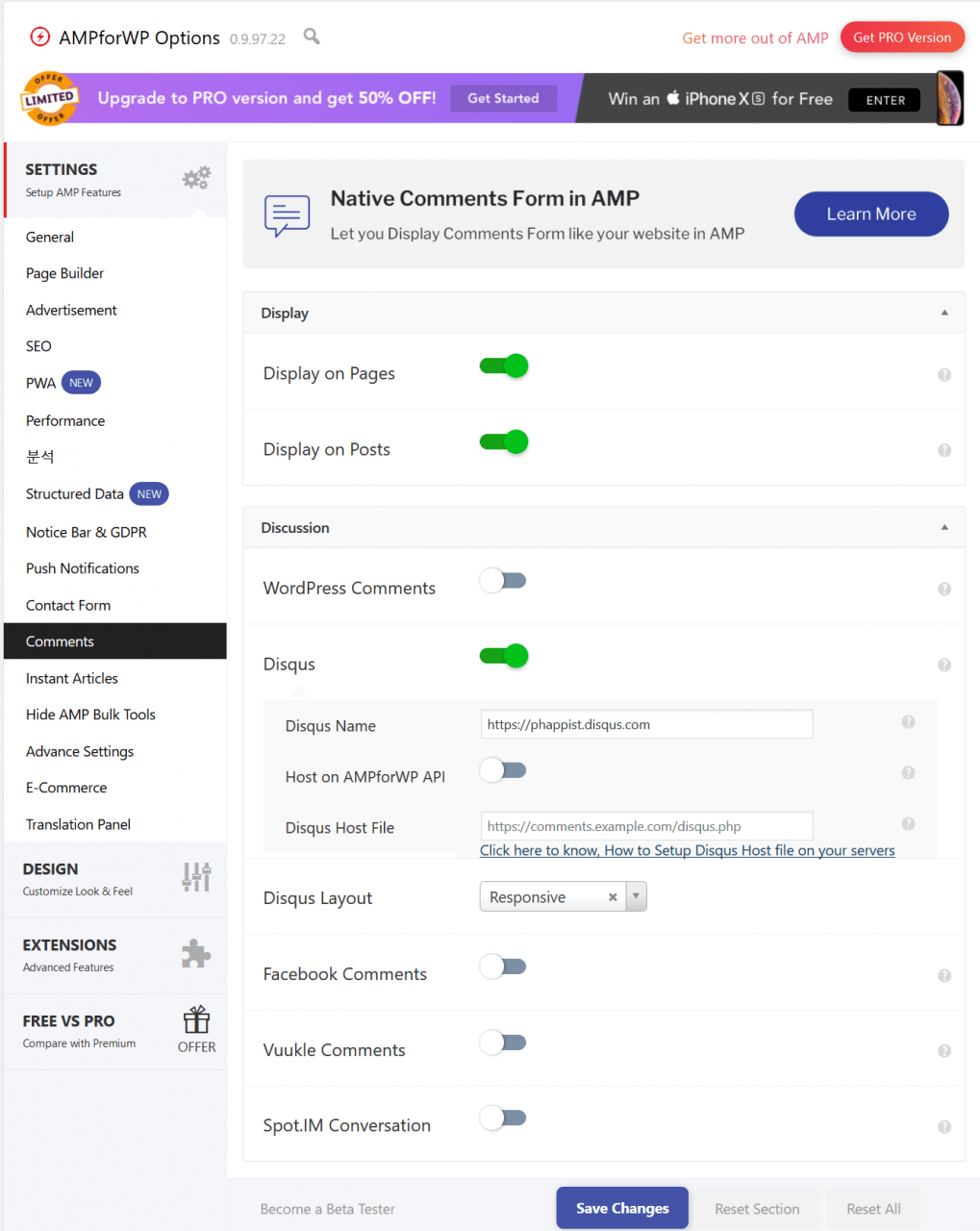Open the Page Builder settings menu
The height and width of the screenshot is (1231, 980).
64,273
